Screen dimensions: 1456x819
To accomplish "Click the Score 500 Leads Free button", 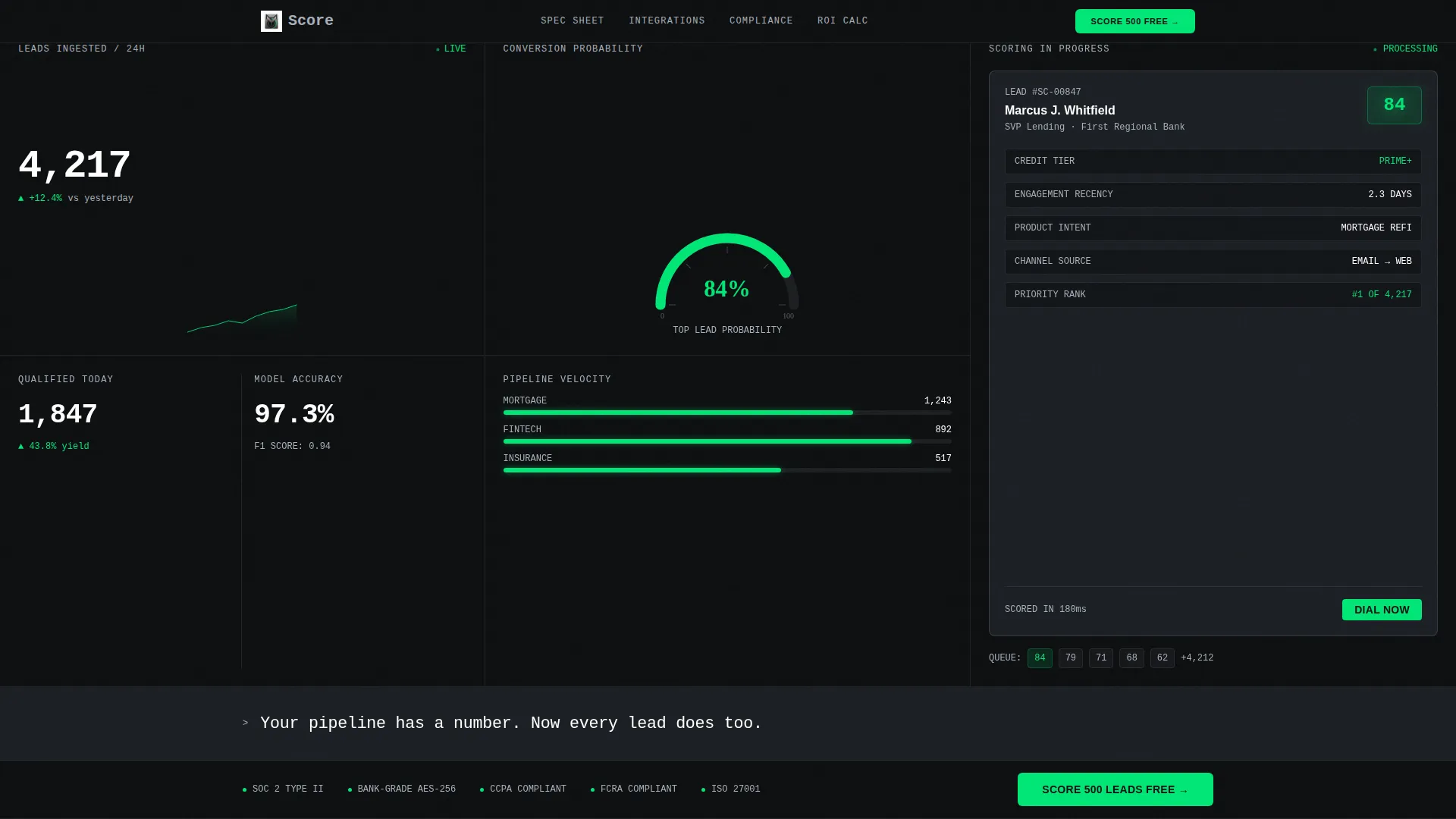I will pos(1115,789).
